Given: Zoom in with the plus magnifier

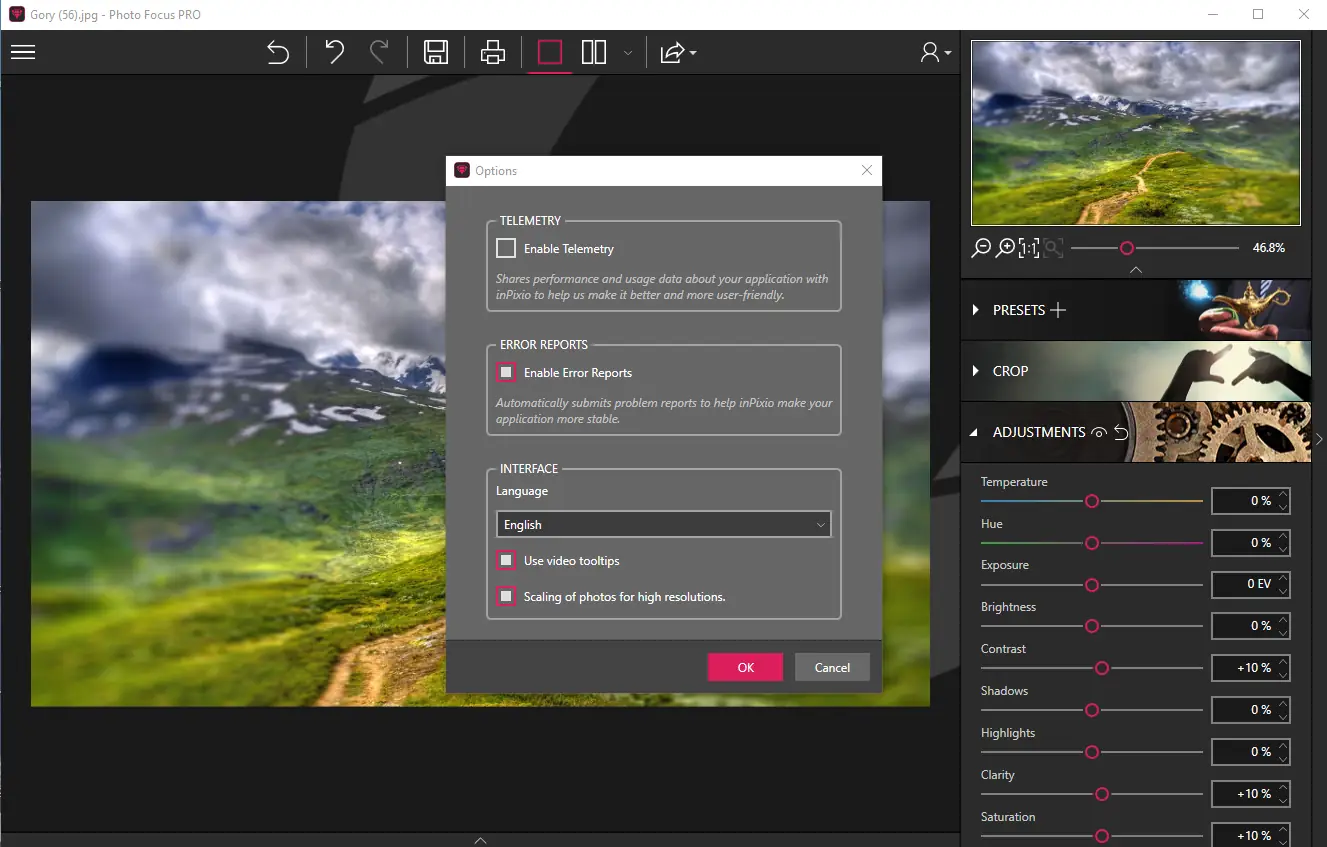Looking at the screenshot, I should coord(1006,247).
